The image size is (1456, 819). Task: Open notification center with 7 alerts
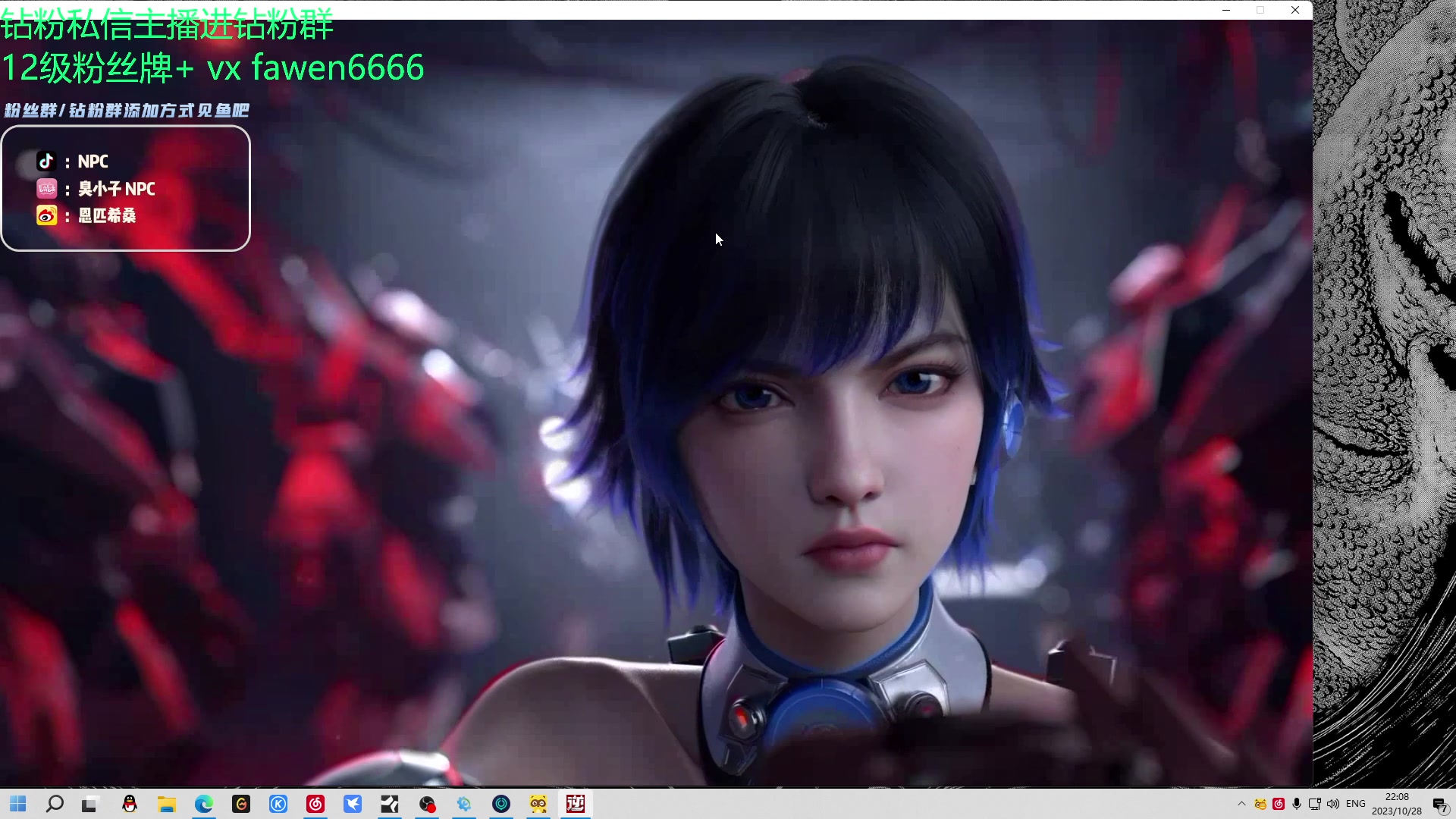coord(1439,805)
